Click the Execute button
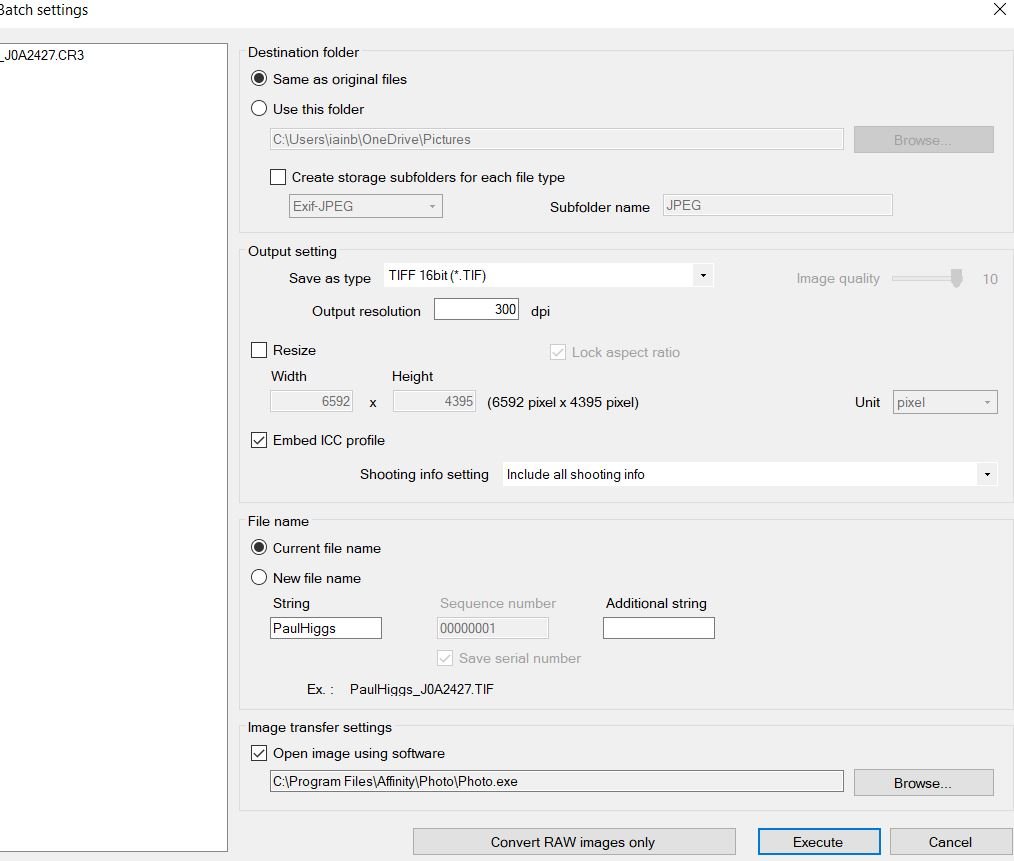The image size is (1014, 861). click(819, 842)
